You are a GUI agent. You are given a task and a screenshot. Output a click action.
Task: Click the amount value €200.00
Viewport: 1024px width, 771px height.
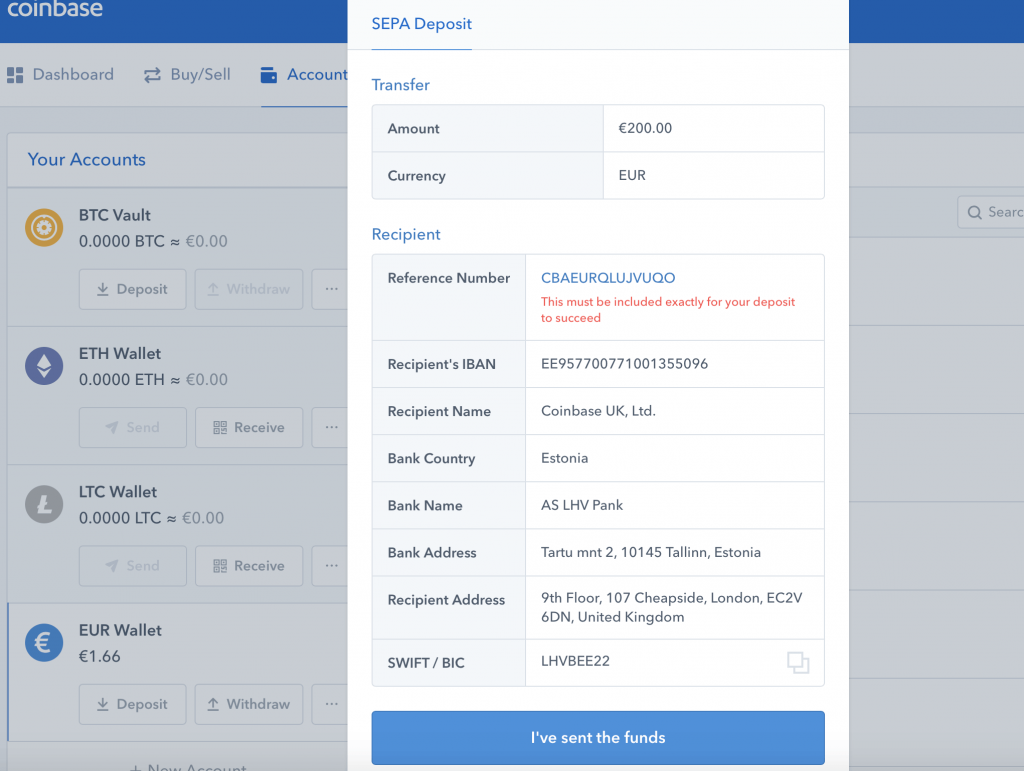click(645, 128)
